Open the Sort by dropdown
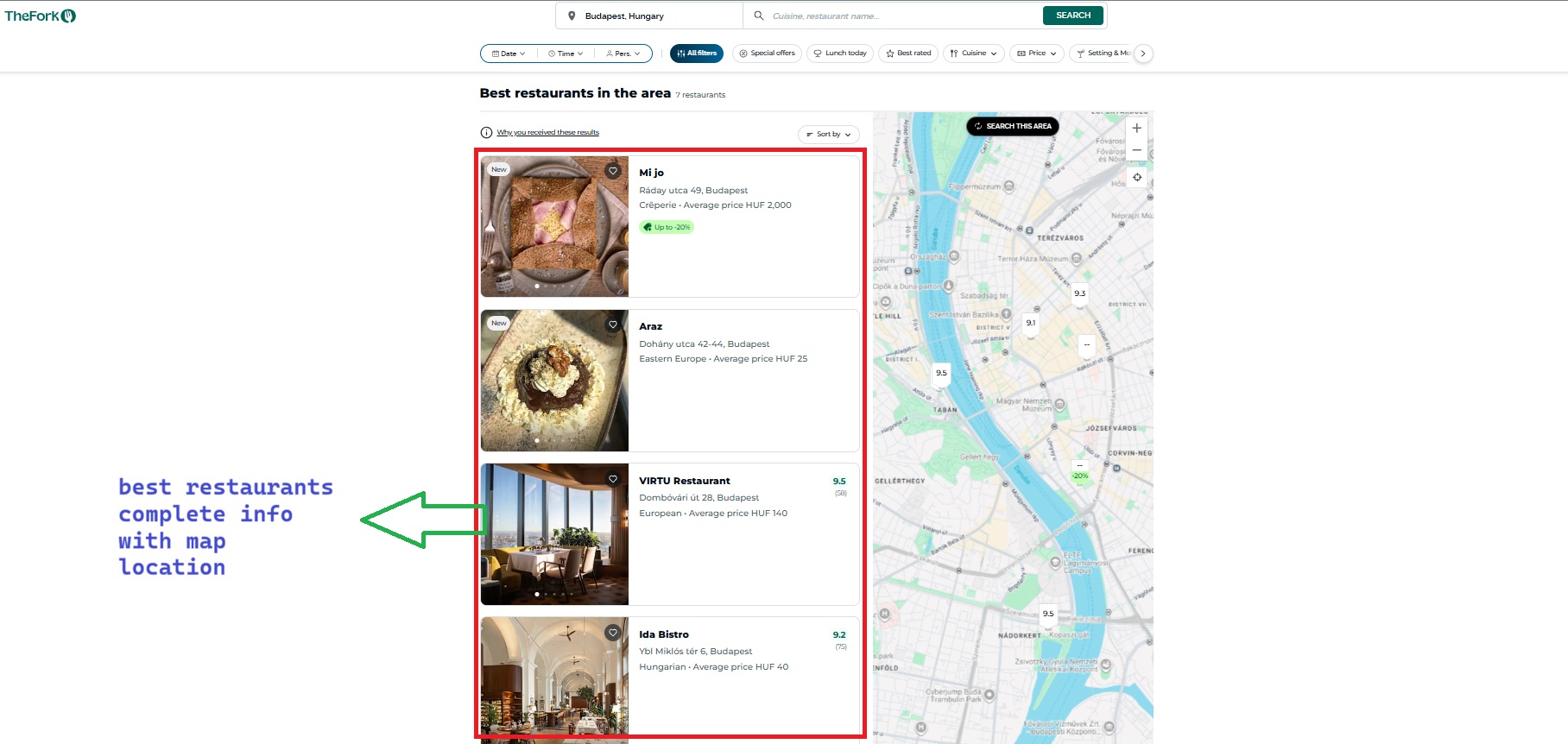The height and width of the screenshot is (744, 1568). (x=829, y=135)
